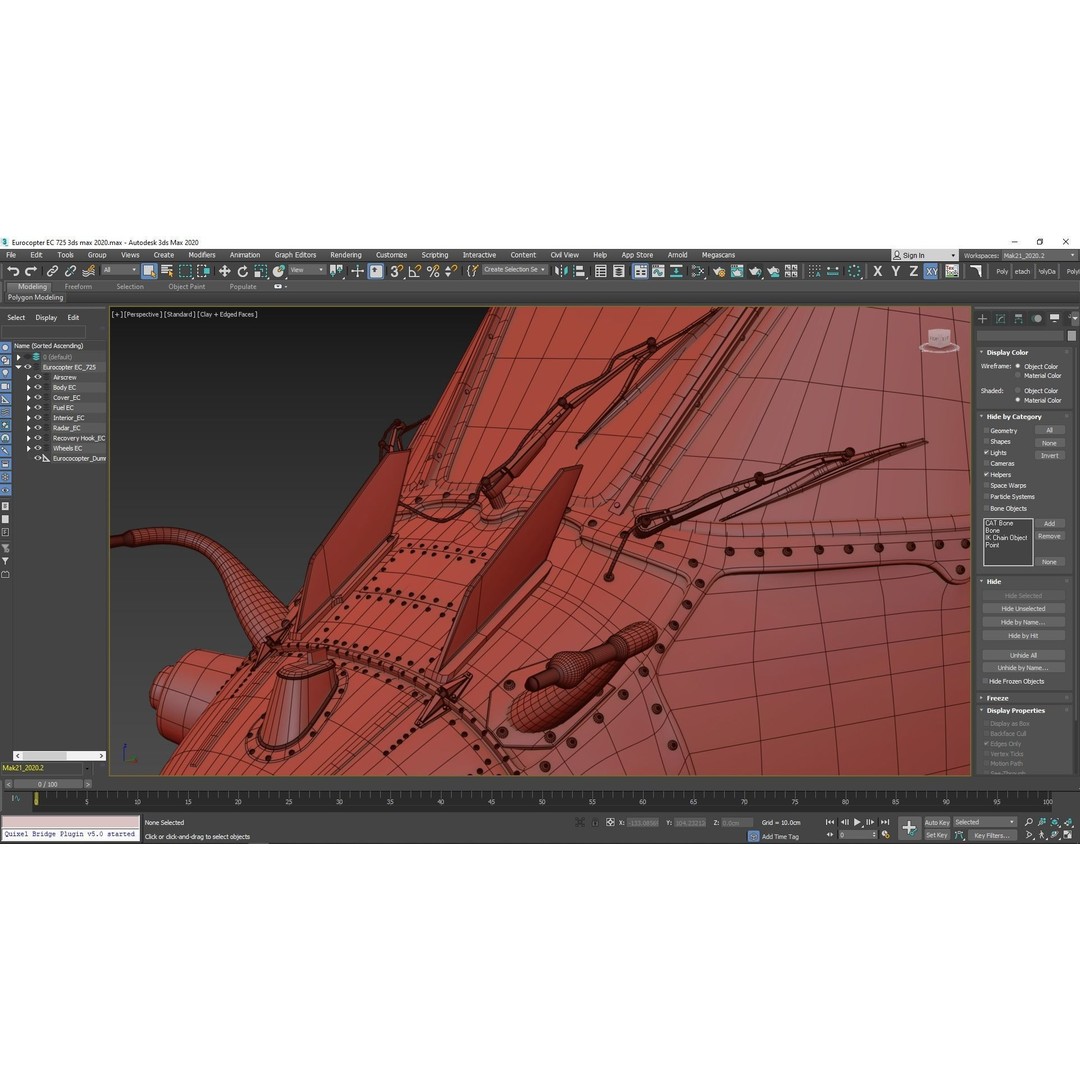Screen dimensions: 1080x1080
Task: Click the Perspective viewport label
Action: tap(142, 314)
